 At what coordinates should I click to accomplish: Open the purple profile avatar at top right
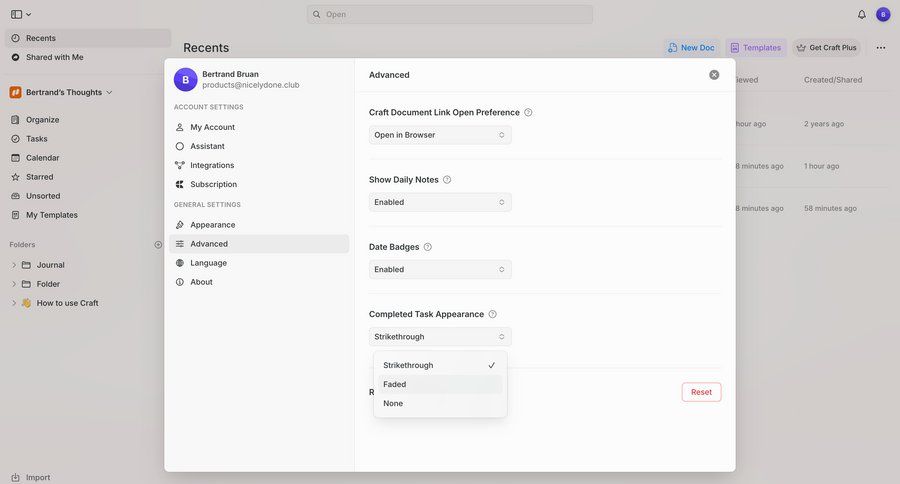[x=883, y=14]
